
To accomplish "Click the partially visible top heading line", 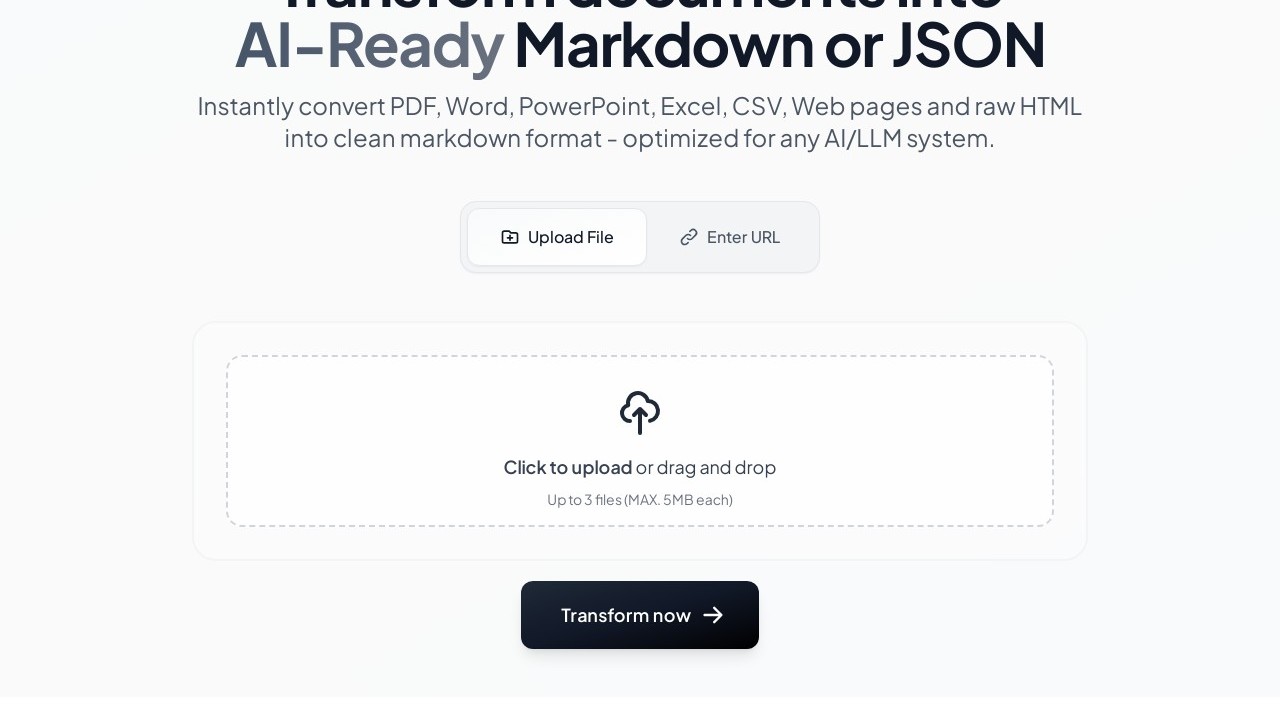I will [x=640, y=5].
